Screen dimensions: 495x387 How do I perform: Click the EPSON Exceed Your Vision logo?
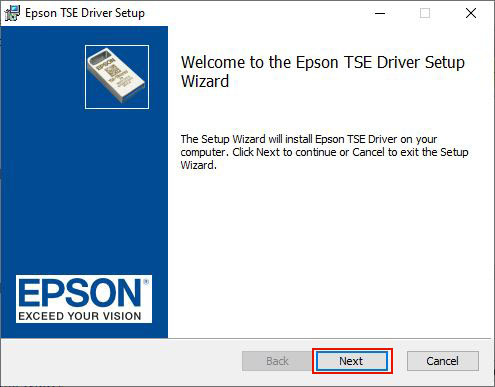pyautogui.click(x=84, y=299)
